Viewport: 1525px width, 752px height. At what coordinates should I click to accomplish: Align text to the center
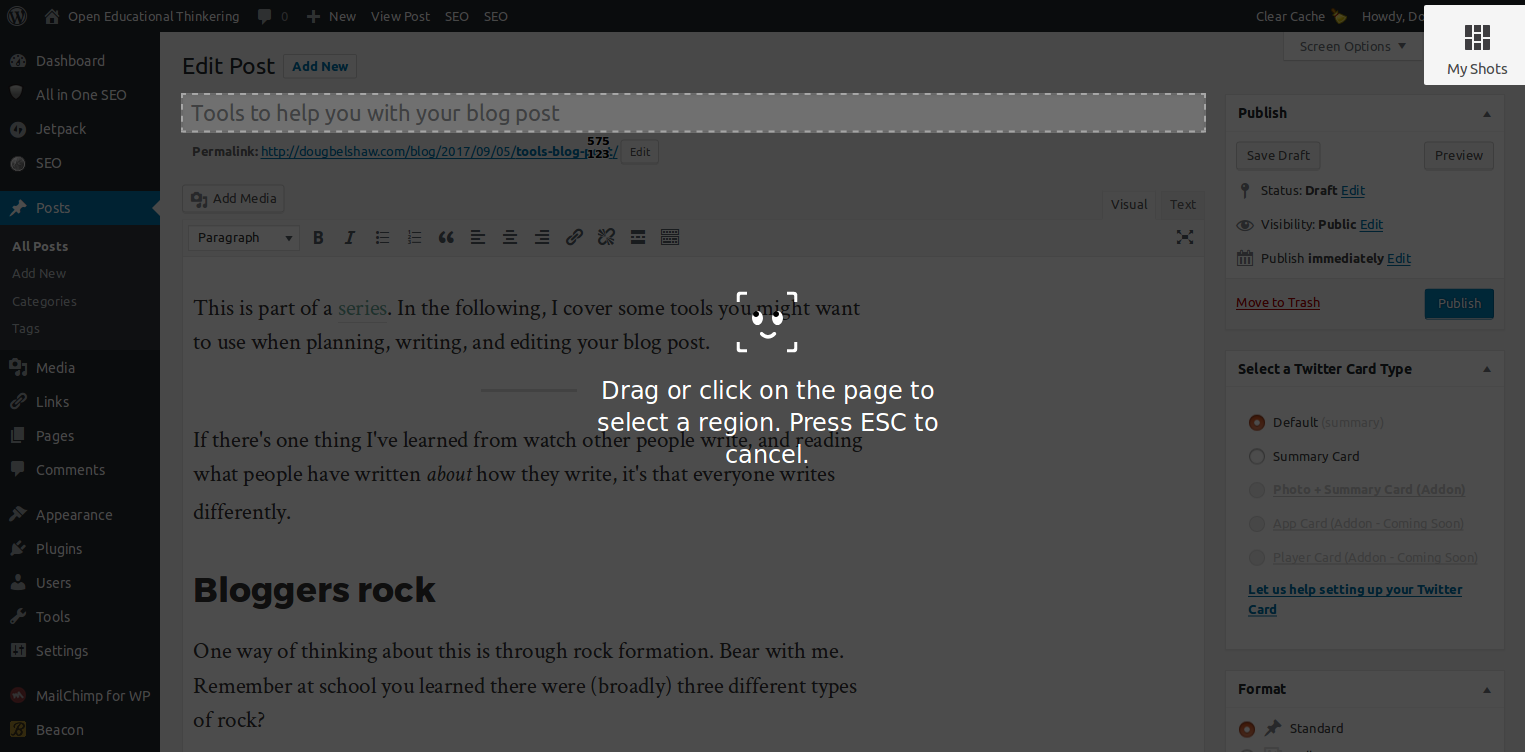pyautogui.click(x=510, y=237)
